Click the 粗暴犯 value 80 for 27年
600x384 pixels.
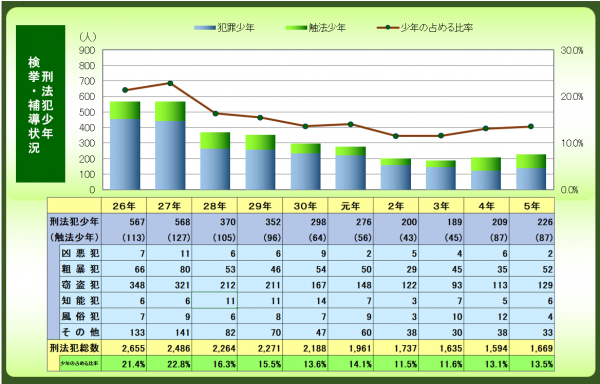(169, 269)
